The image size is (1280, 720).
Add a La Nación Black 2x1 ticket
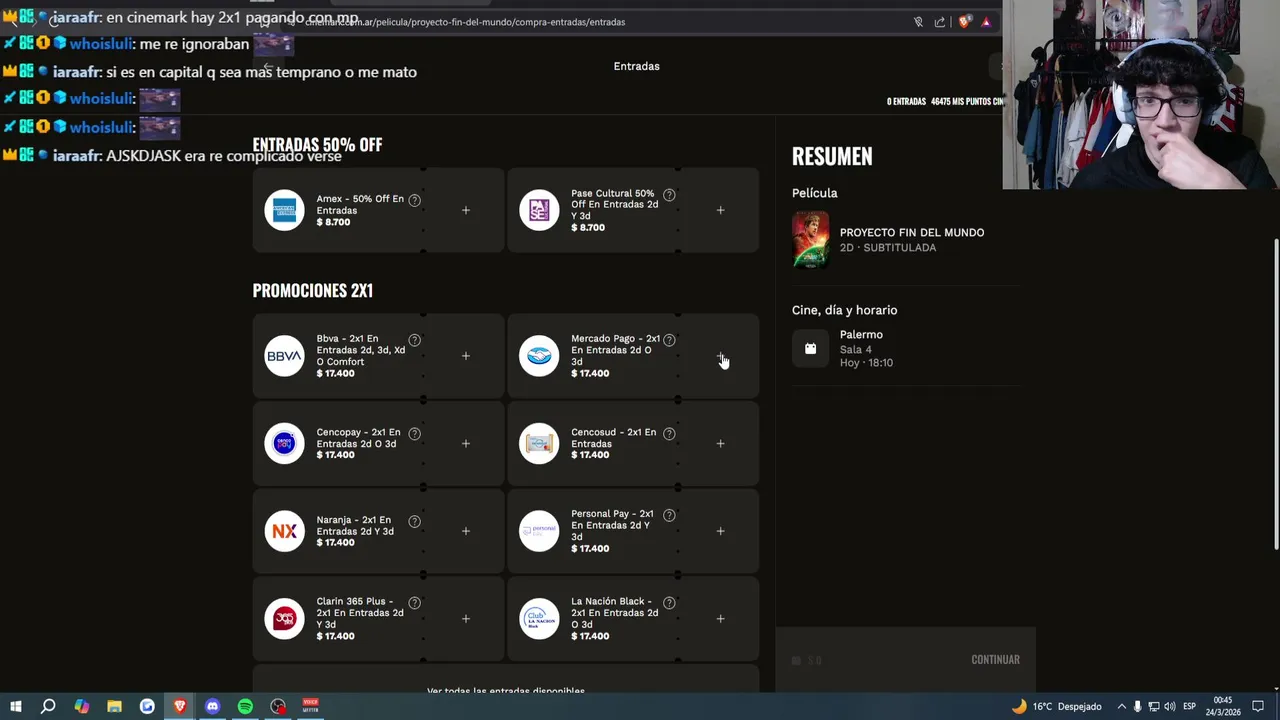click(x=720, y=619)
